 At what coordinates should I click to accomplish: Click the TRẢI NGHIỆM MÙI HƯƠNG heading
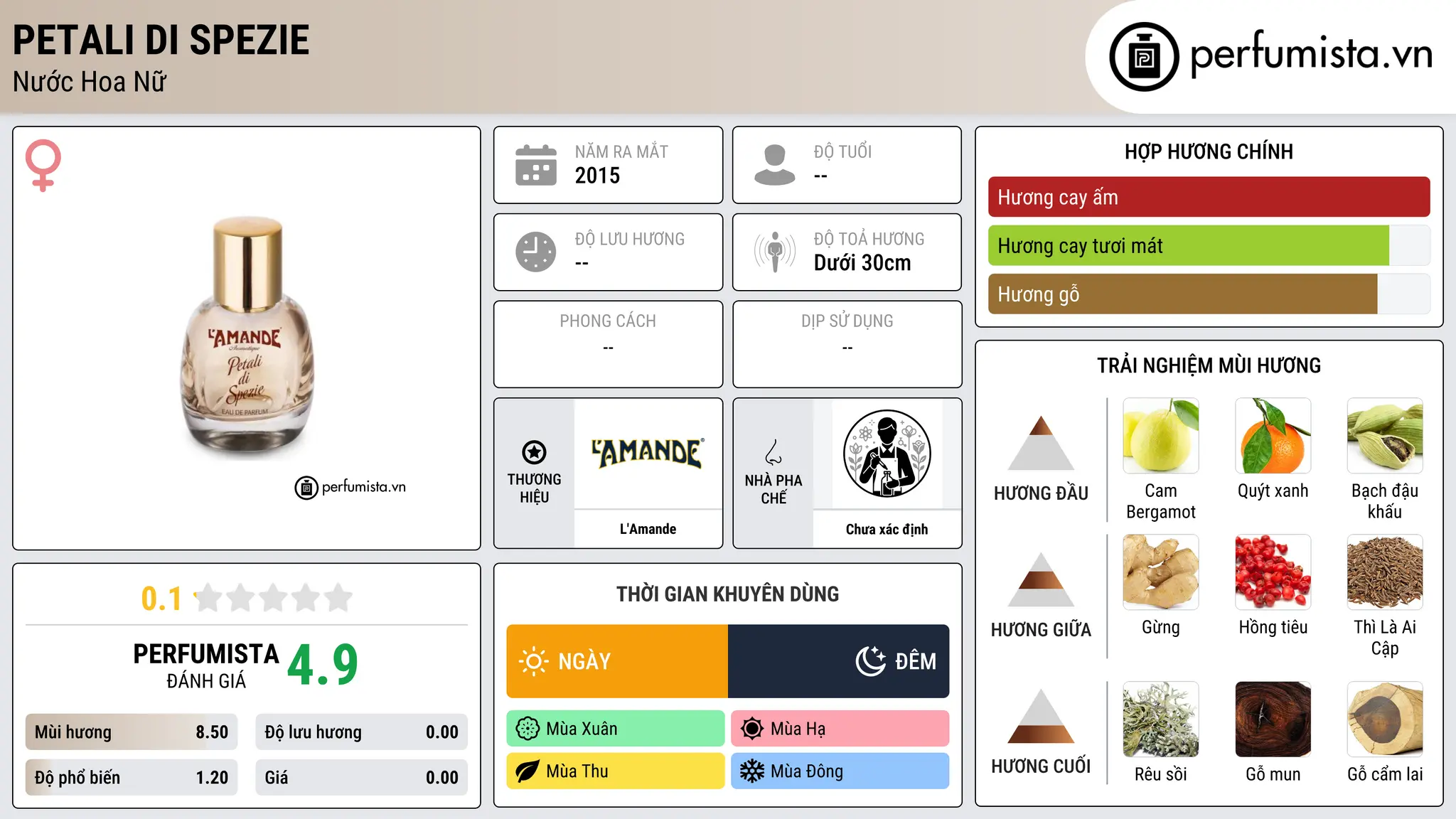point(1209,365)
